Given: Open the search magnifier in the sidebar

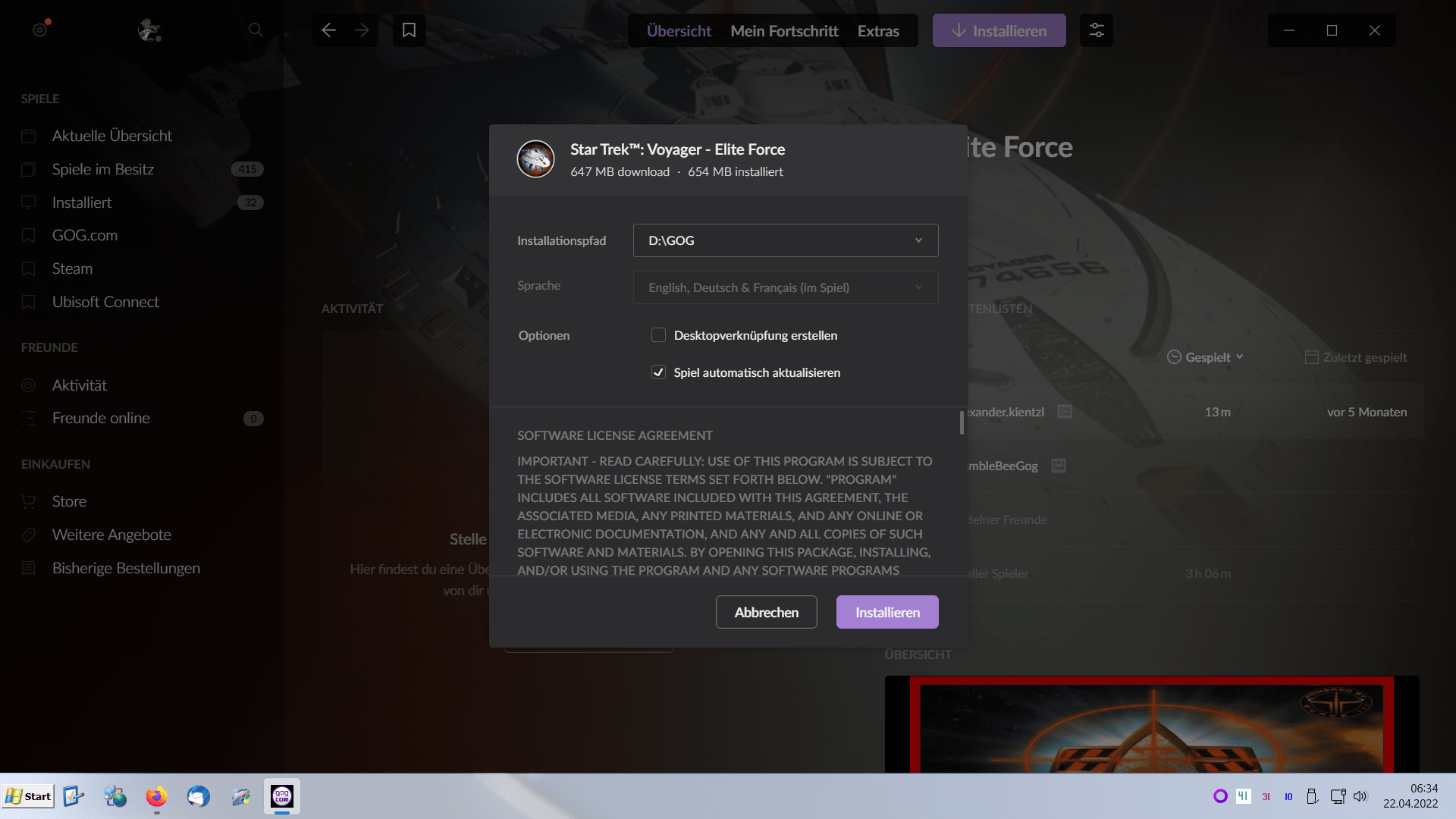Looking at the screenshot, I should (256, 30).
